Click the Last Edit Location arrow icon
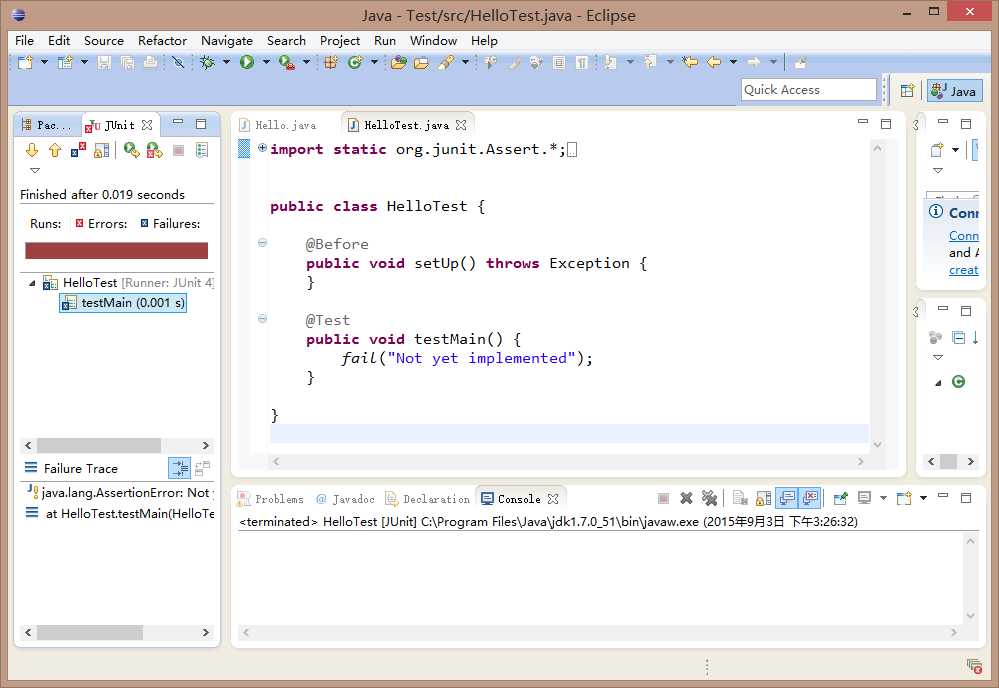The width and height of the screenshot is (999, 688). [x=689, y=62]
